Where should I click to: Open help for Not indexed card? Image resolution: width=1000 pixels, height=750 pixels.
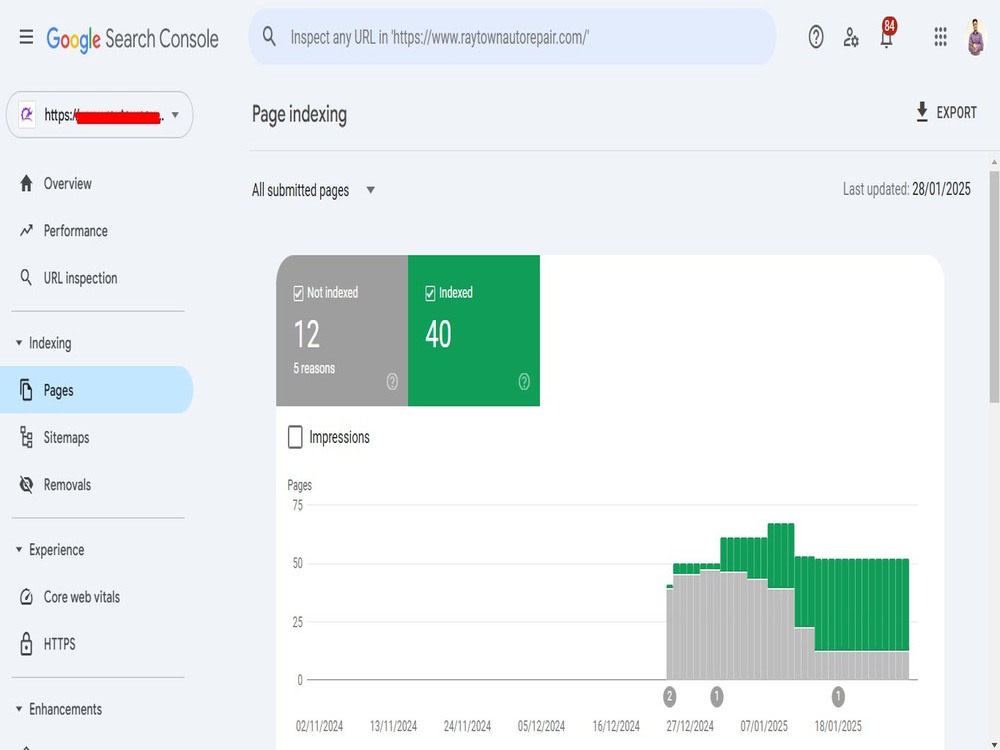click(392, 381)
